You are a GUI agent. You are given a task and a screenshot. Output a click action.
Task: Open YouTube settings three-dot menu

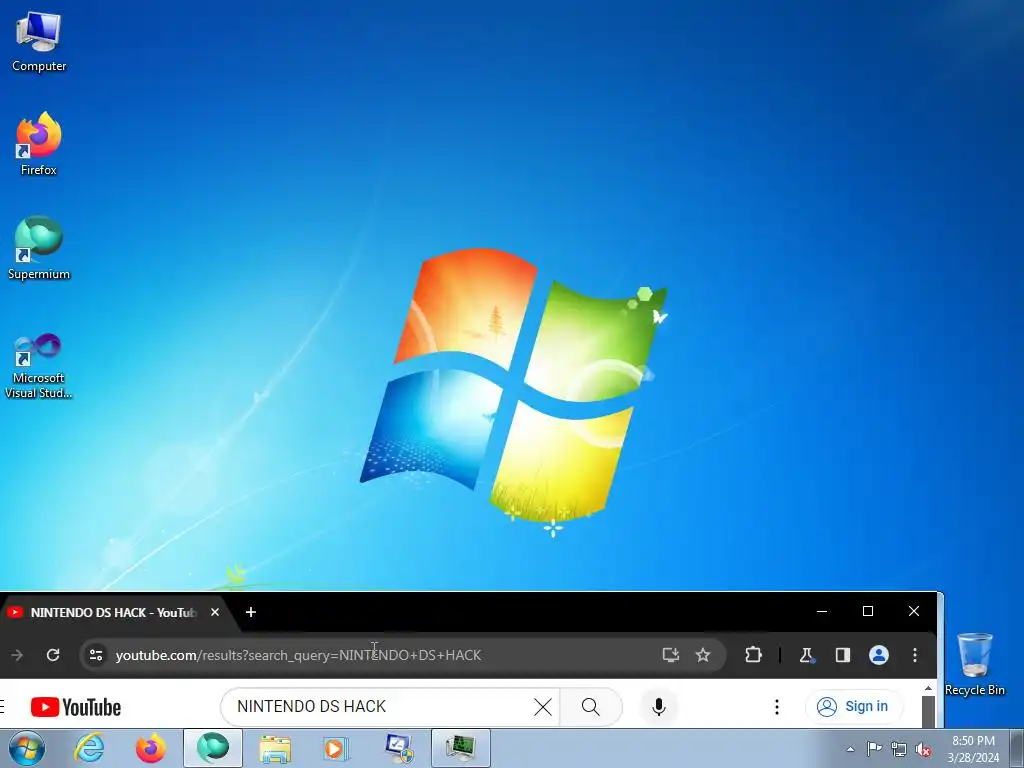776,707
